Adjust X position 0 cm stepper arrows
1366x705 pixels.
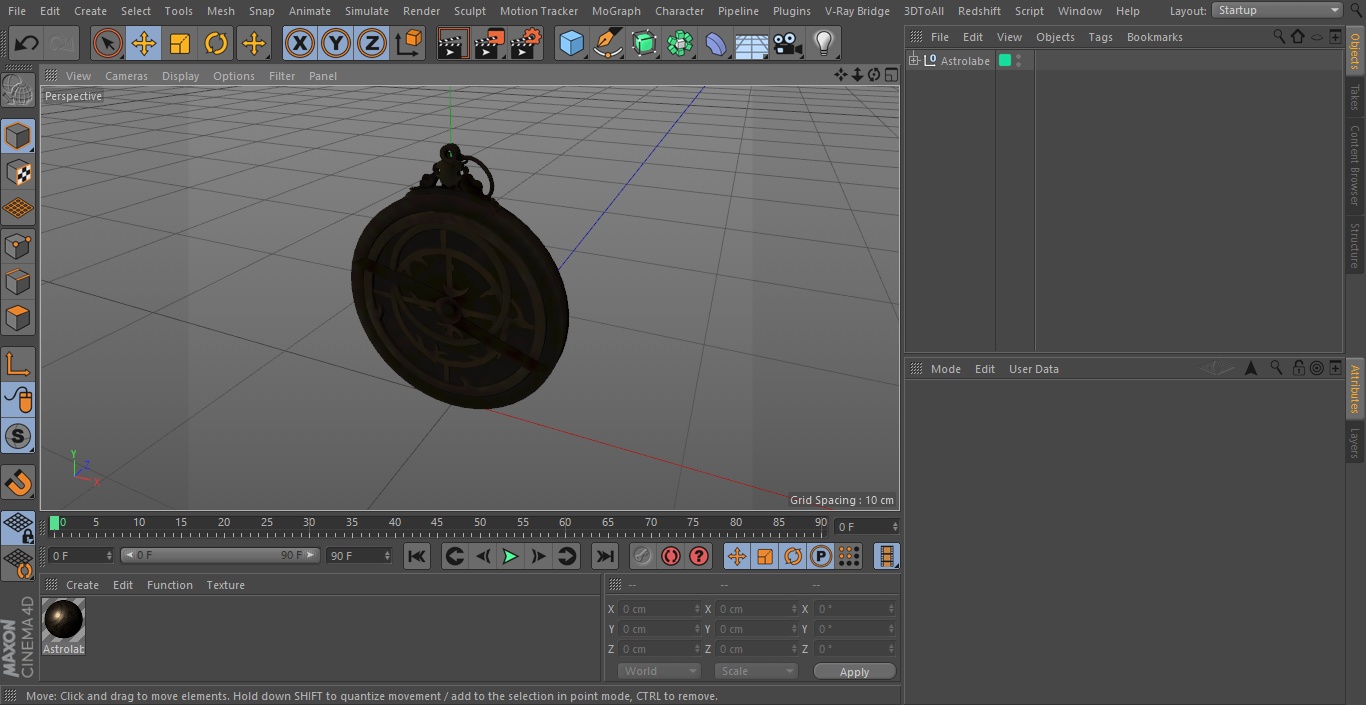(697, 609)
